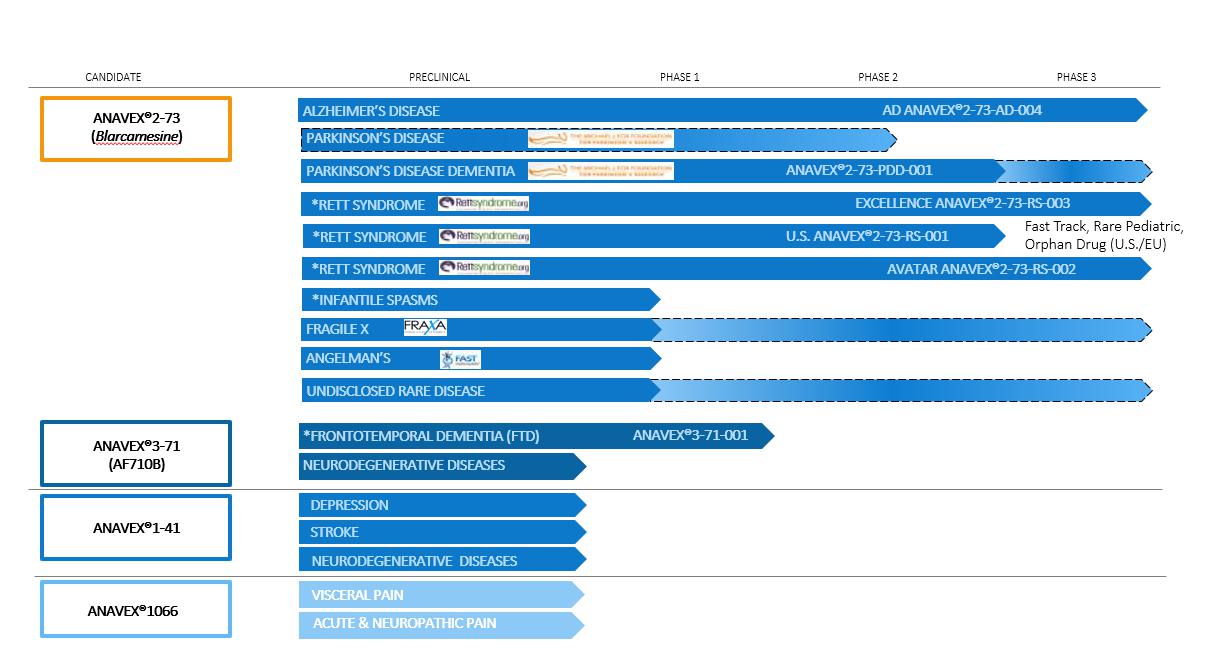Click the Rettsyndrome.org logo in the U.S. ANAVEX®2-73-RS-001 row
This screenshot has height=651, width=1216.
484,237
